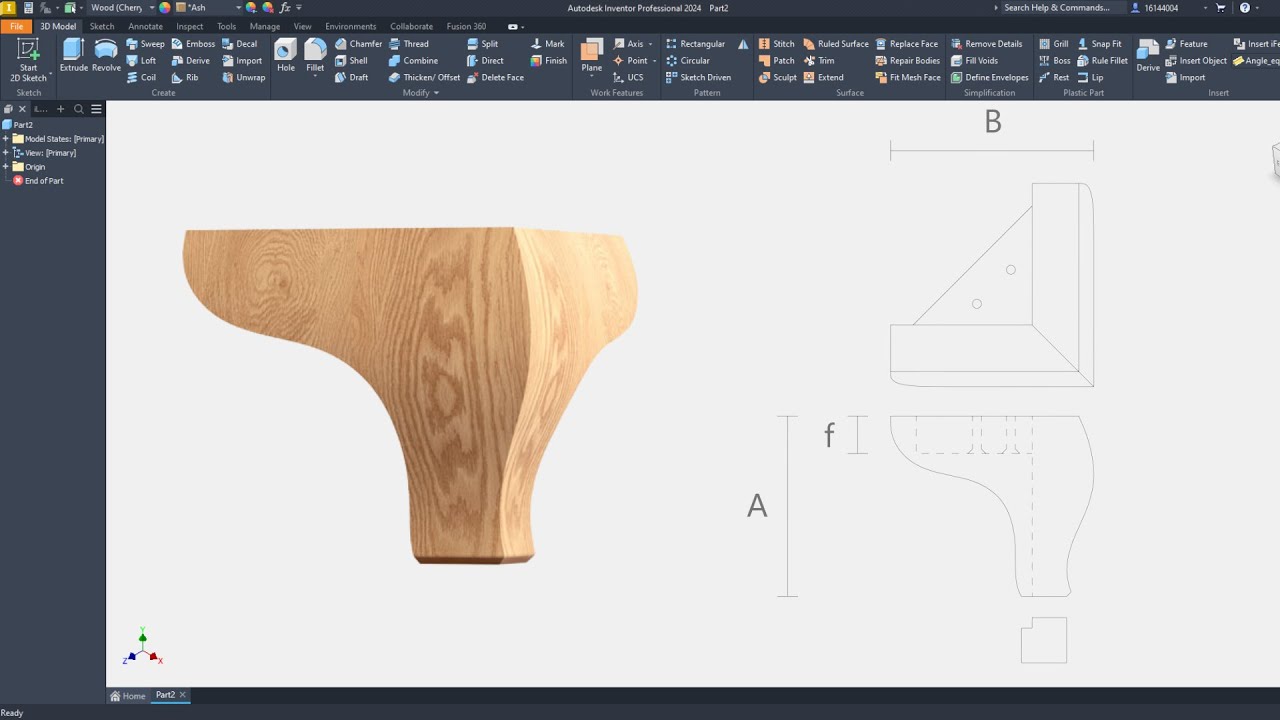Select the Shell tool
The height and width of the screenshot is (720, 1280).
click(x=351, y=61)
